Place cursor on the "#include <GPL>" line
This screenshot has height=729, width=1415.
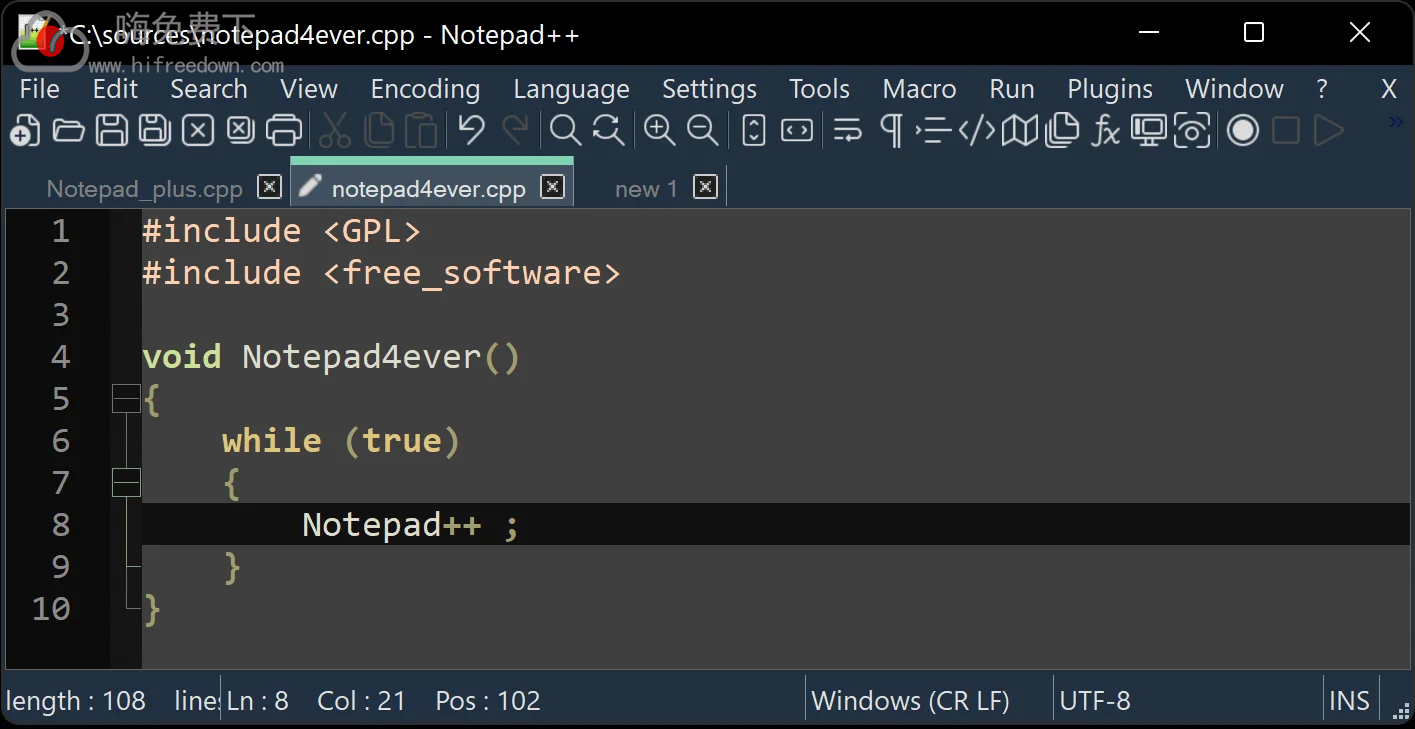point(281,231)
